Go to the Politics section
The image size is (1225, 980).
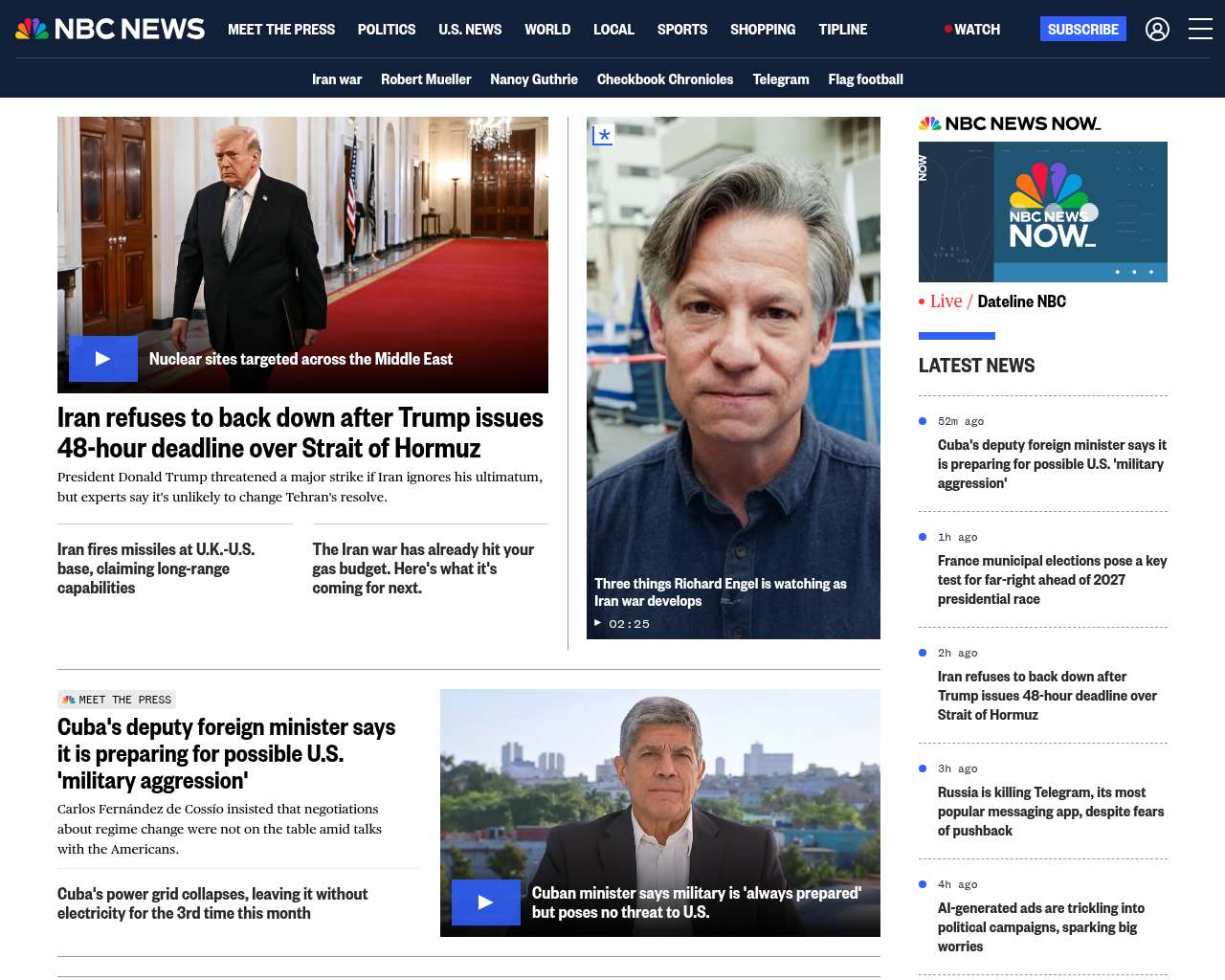coord(387,30)
